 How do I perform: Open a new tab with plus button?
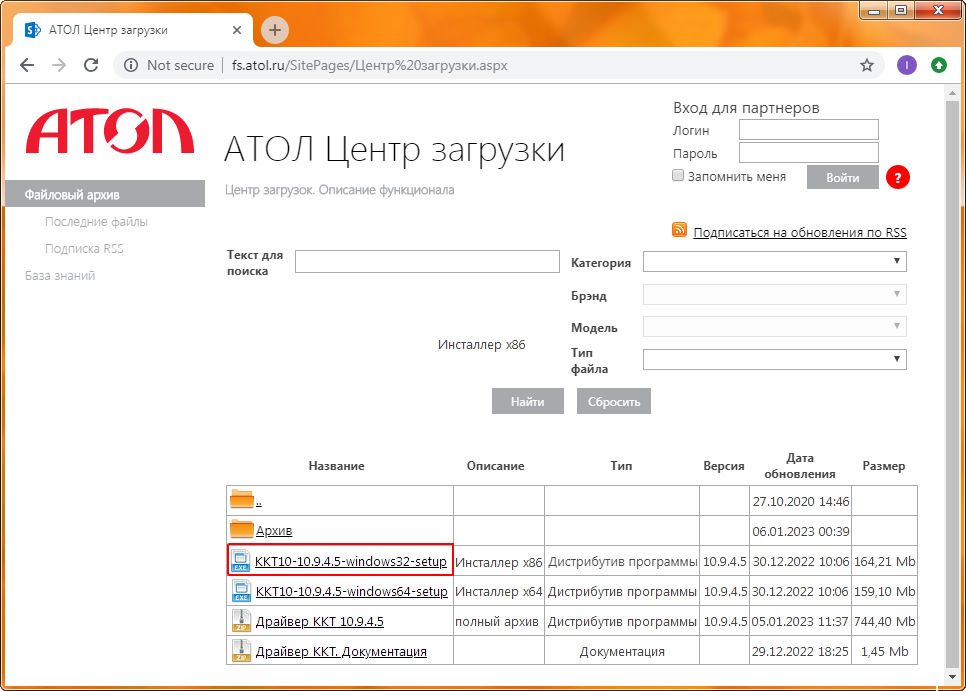(x=275, y=30)
